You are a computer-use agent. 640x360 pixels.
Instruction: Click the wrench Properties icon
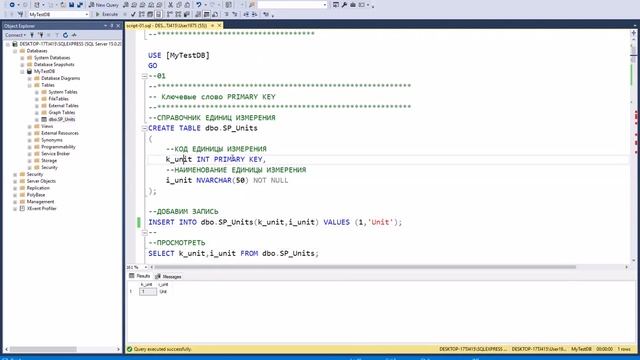click(x=344, y=5)
